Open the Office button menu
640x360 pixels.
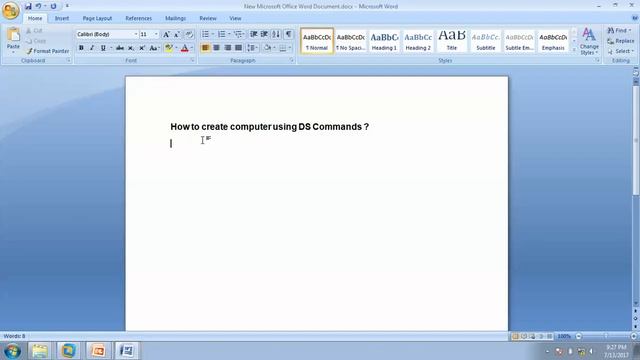pyautogui.click(x=11, y=10)
